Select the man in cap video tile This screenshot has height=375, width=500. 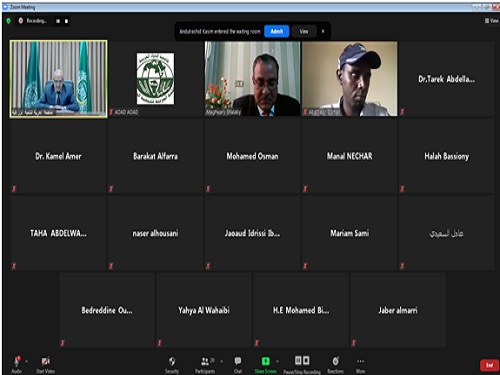point(350,79)
